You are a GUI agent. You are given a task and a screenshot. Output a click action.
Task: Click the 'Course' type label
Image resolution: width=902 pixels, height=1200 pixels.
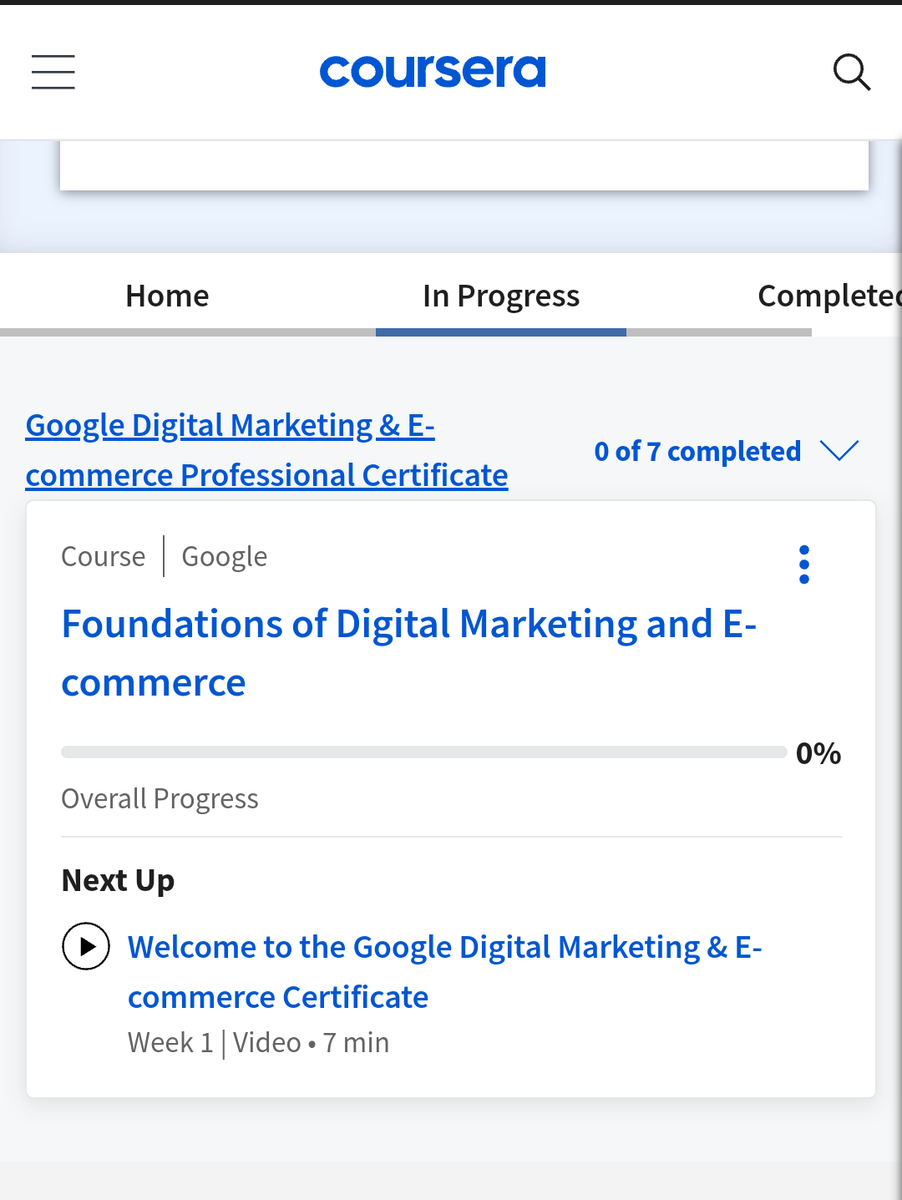click(103, 556)
